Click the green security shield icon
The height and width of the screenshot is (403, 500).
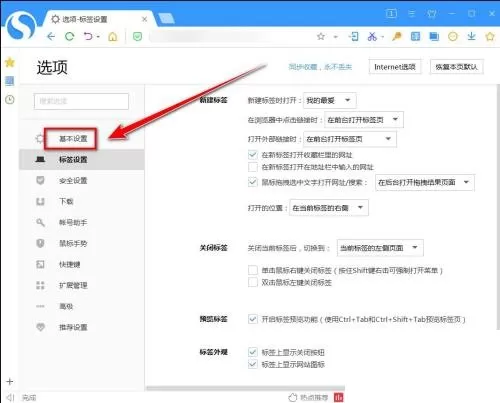tap(137, 36)
